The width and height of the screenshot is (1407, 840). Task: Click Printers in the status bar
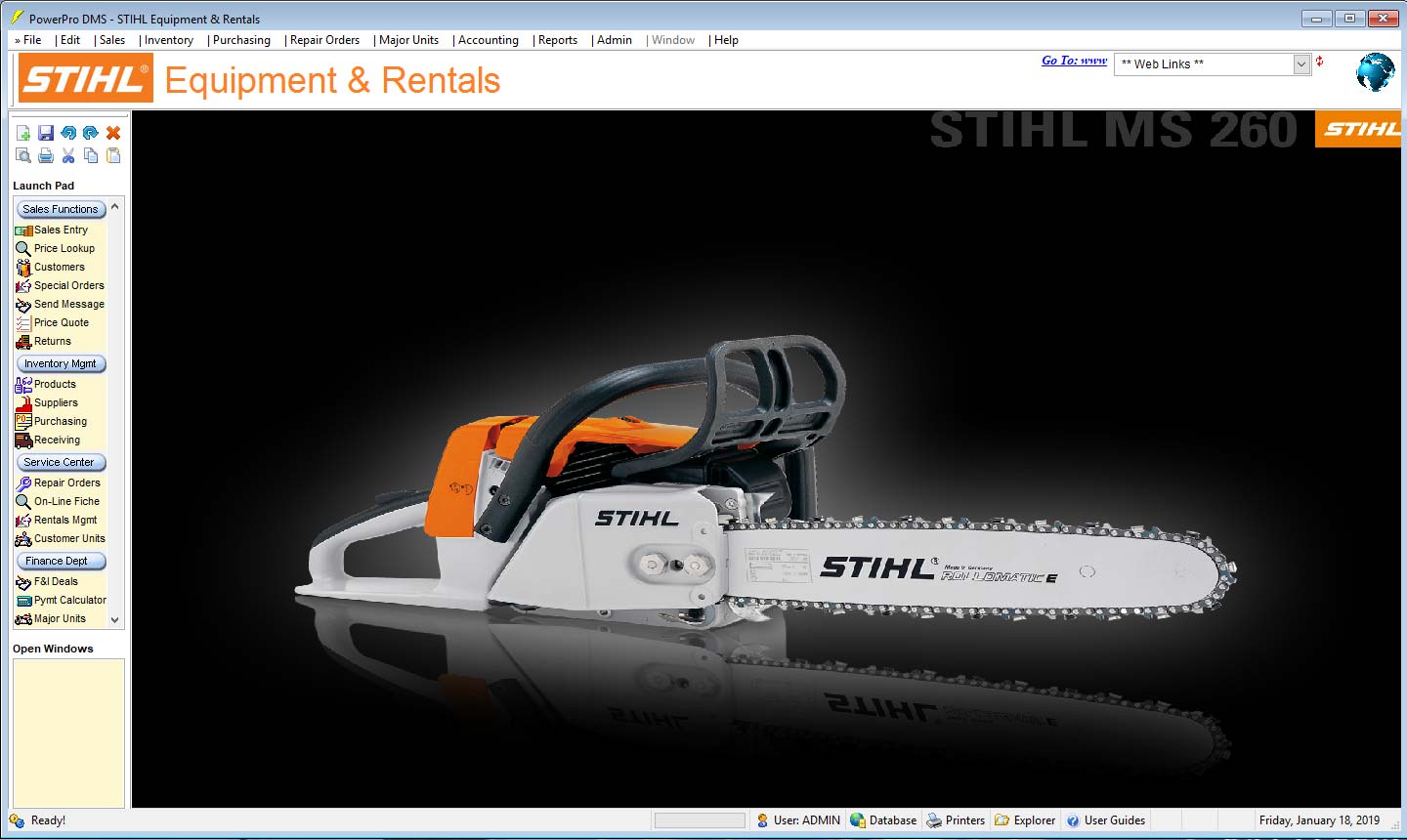tap(956, 820)
